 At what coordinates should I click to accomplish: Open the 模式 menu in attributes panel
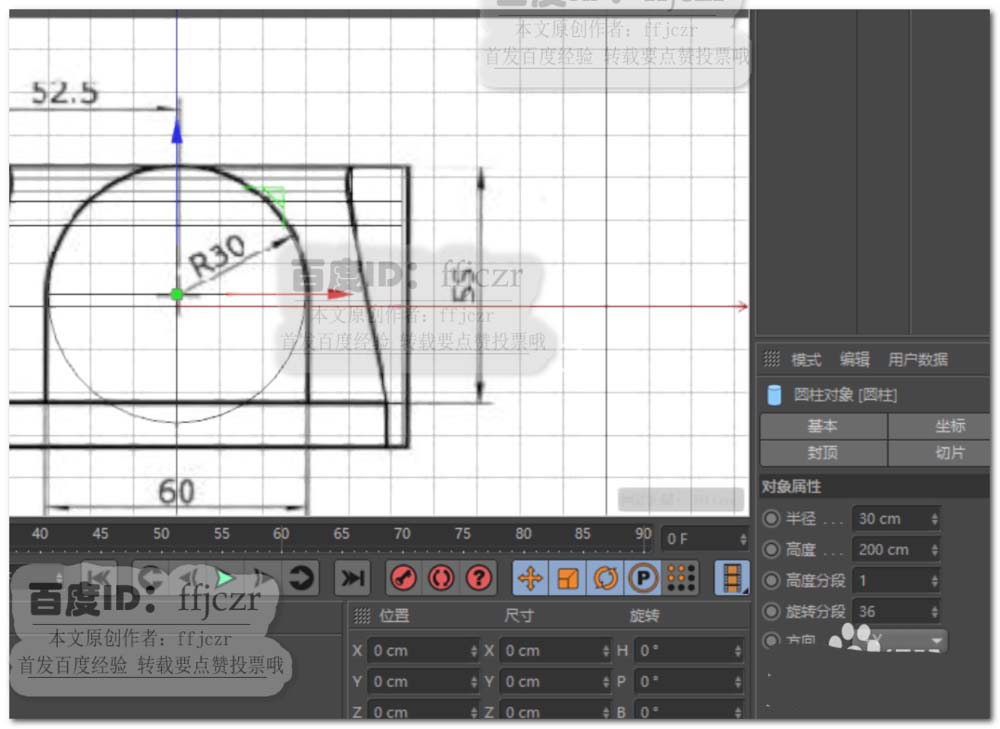pyautogui.click(x=806, y=360)
